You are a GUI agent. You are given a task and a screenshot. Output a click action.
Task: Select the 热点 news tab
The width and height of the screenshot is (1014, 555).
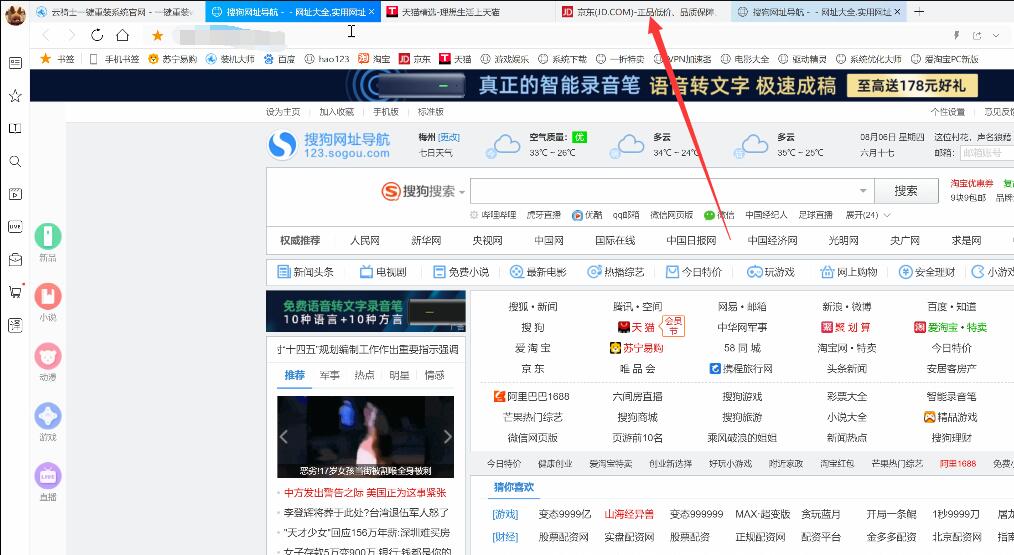[364, 375]
